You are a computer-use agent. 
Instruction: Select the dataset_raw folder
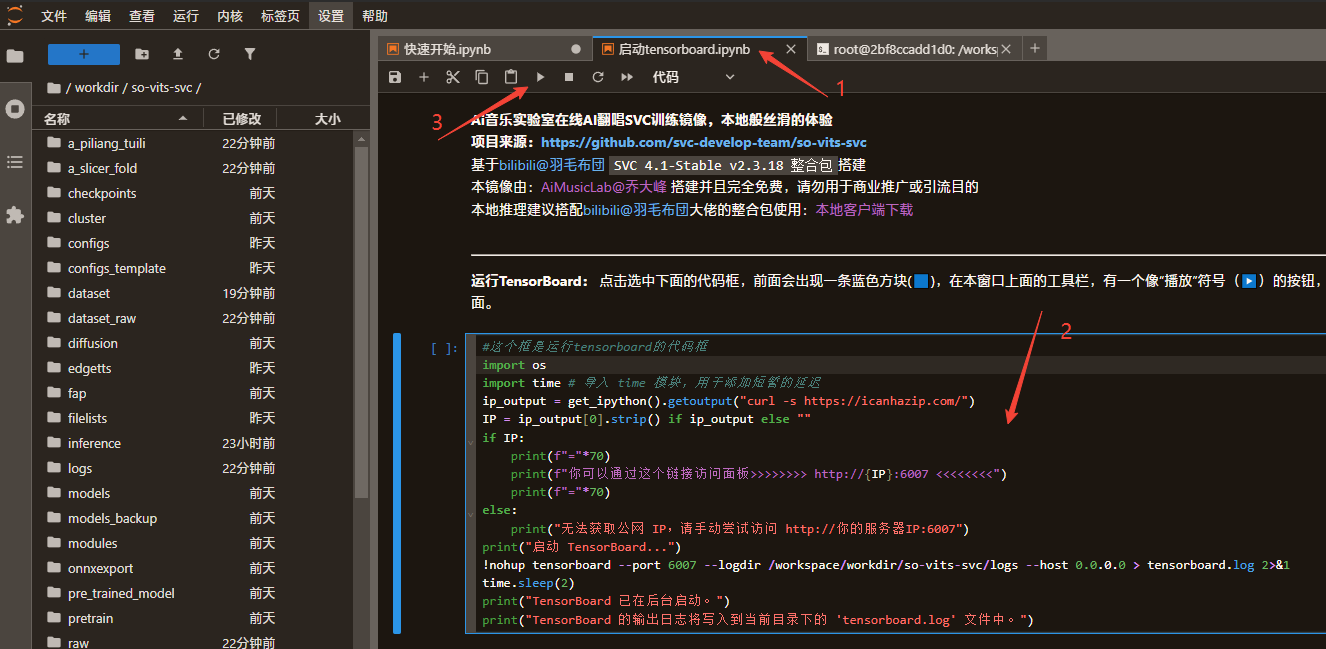point(194,318)
